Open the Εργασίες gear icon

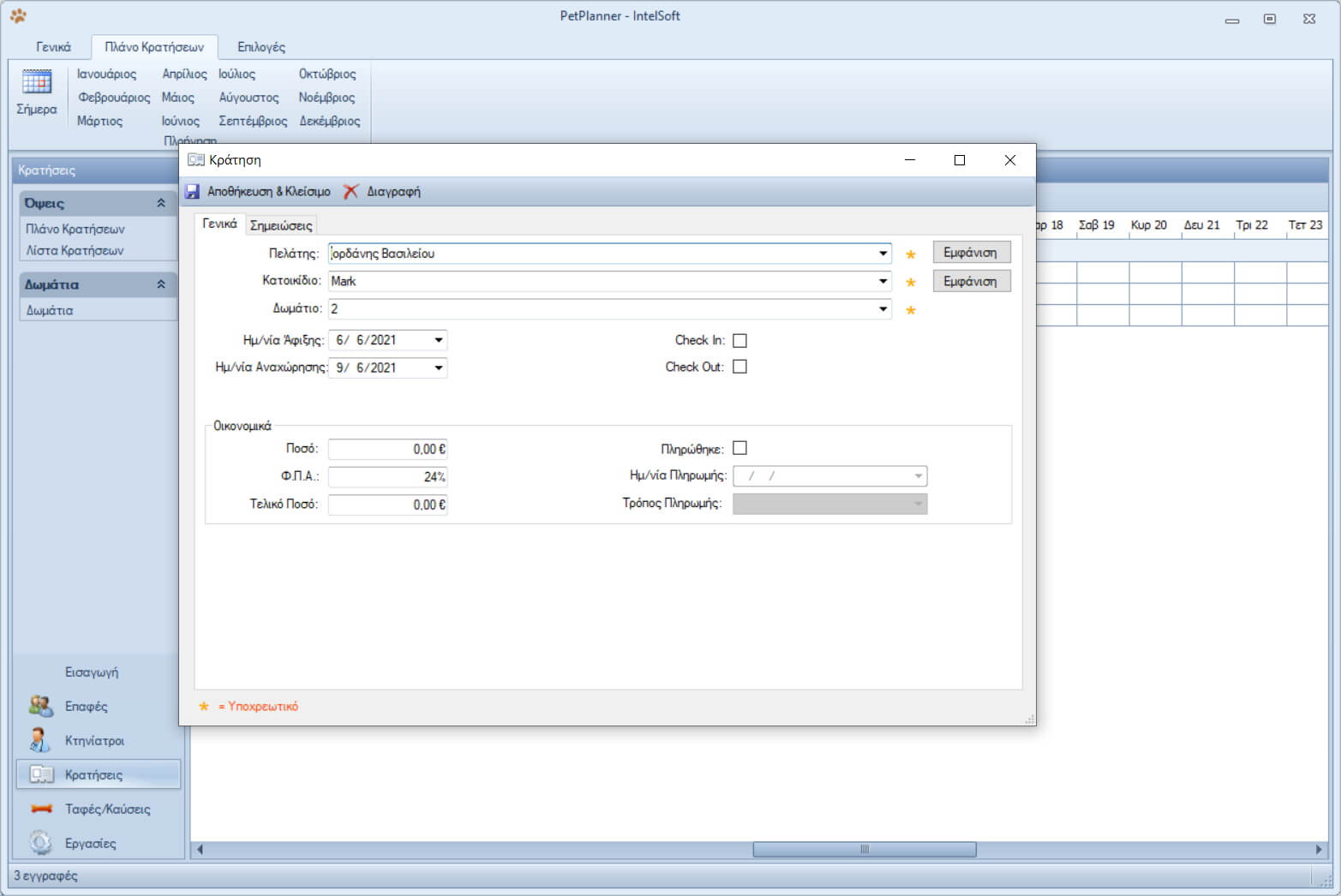point(40,843)
